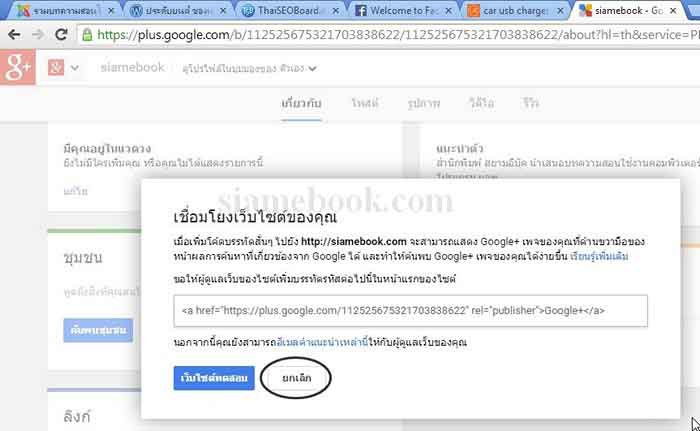Image resolution: width=700 pixels, height=431 pixels.
Task: Switch to the Welcome to Facebook tab
Action: click(403, 10)
